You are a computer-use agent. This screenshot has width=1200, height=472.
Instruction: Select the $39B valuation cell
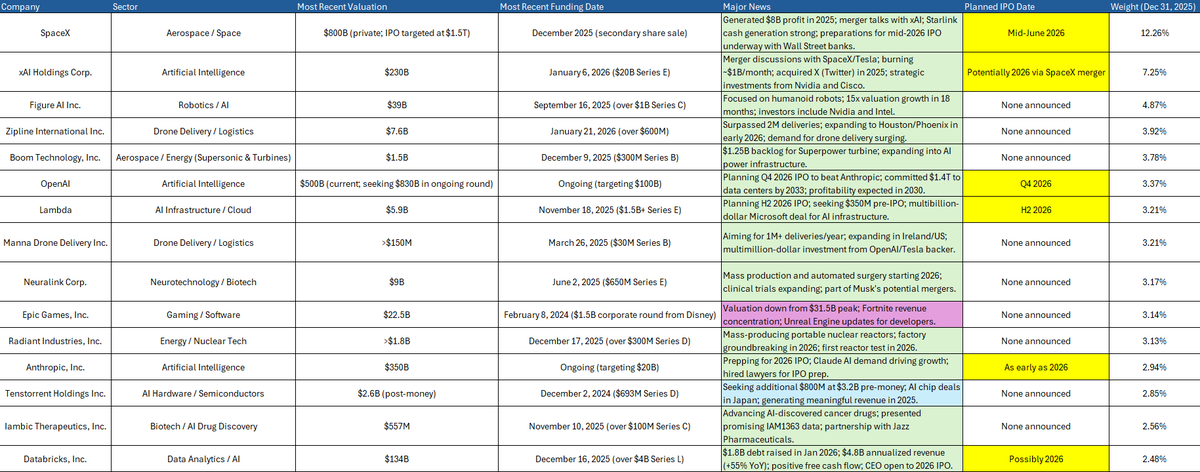(397, 105)
